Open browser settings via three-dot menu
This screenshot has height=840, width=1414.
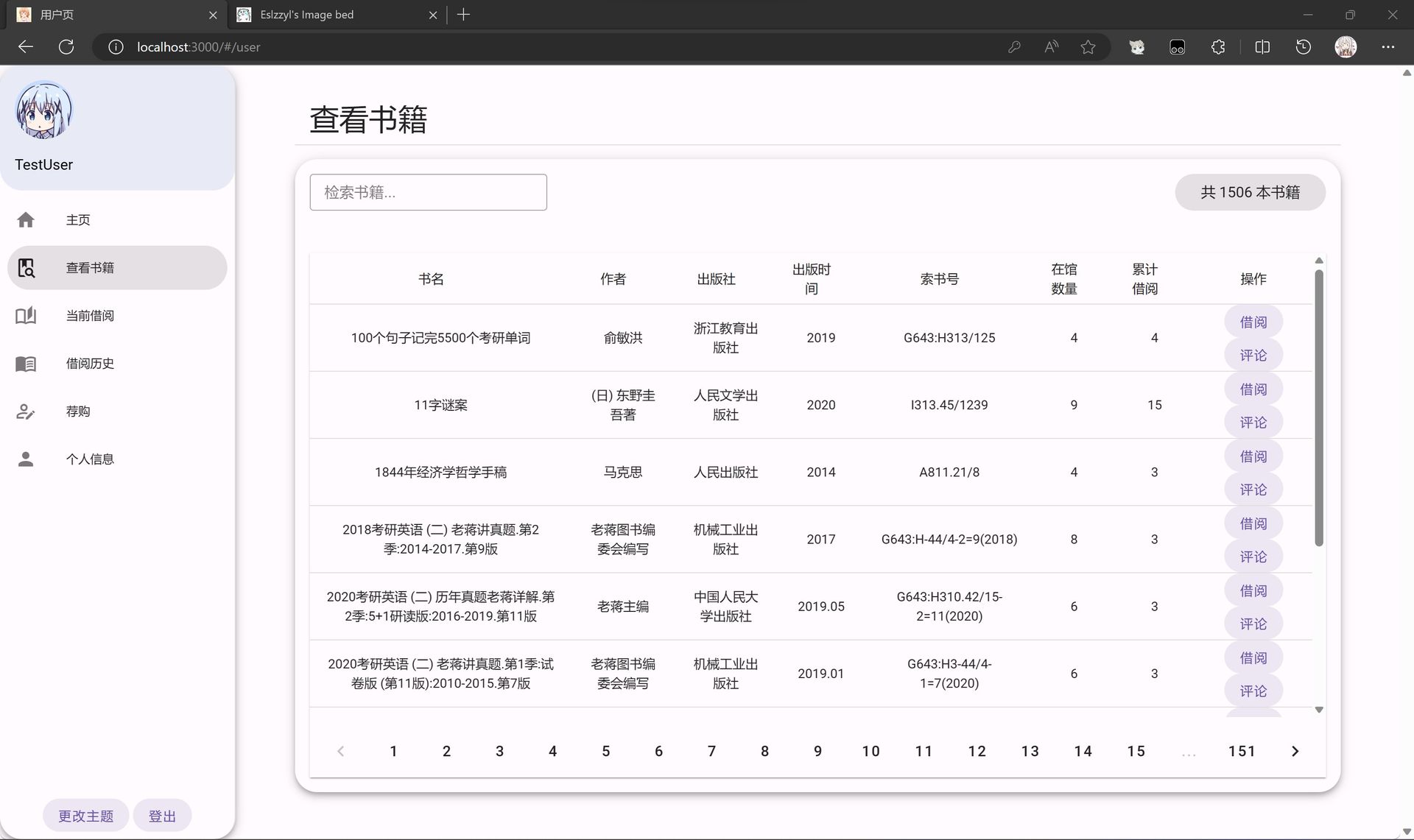[1389, 46]
